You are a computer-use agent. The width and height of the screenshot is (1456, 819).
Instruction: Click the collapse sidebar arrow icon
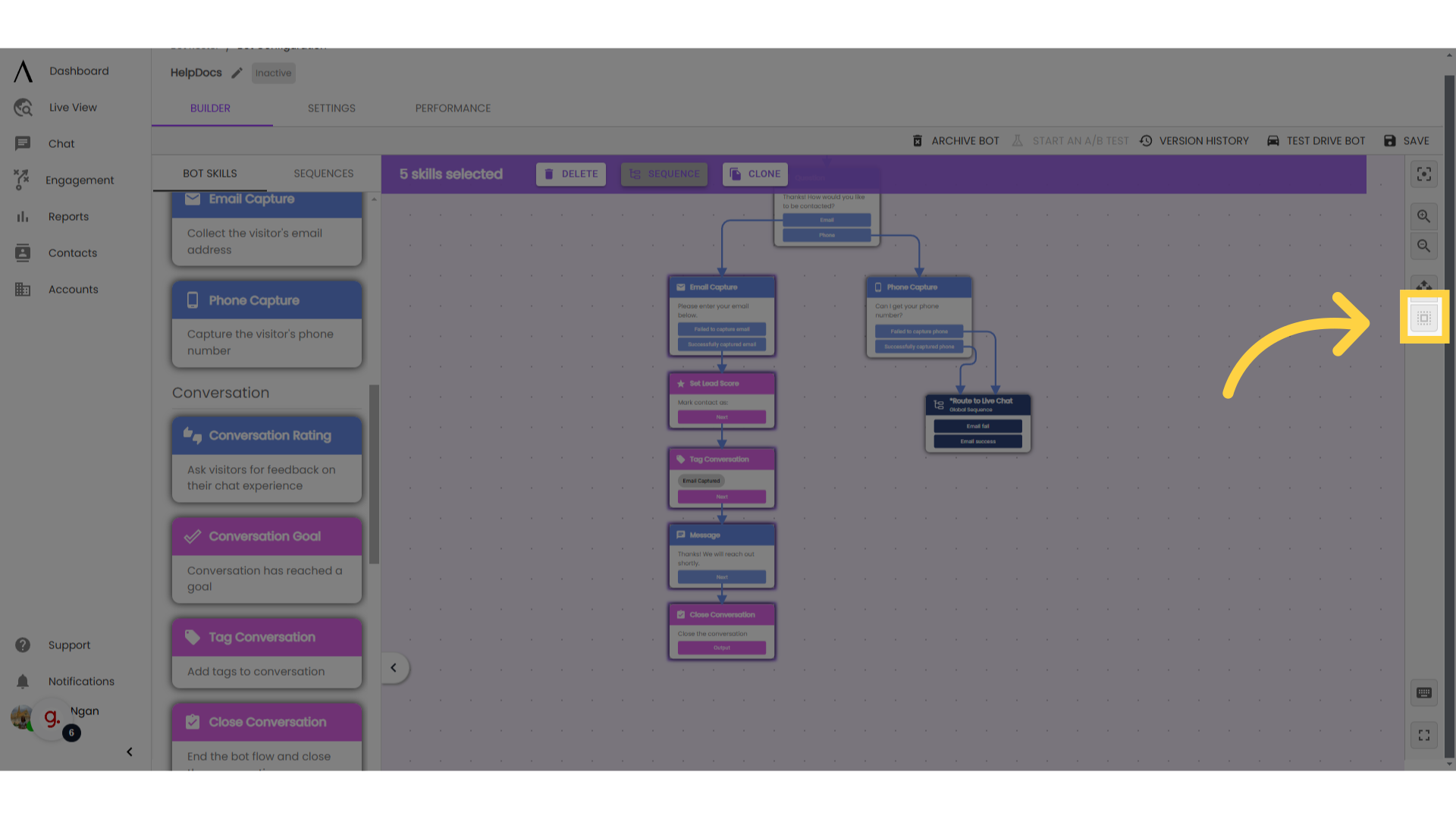[x=129, y=752]
